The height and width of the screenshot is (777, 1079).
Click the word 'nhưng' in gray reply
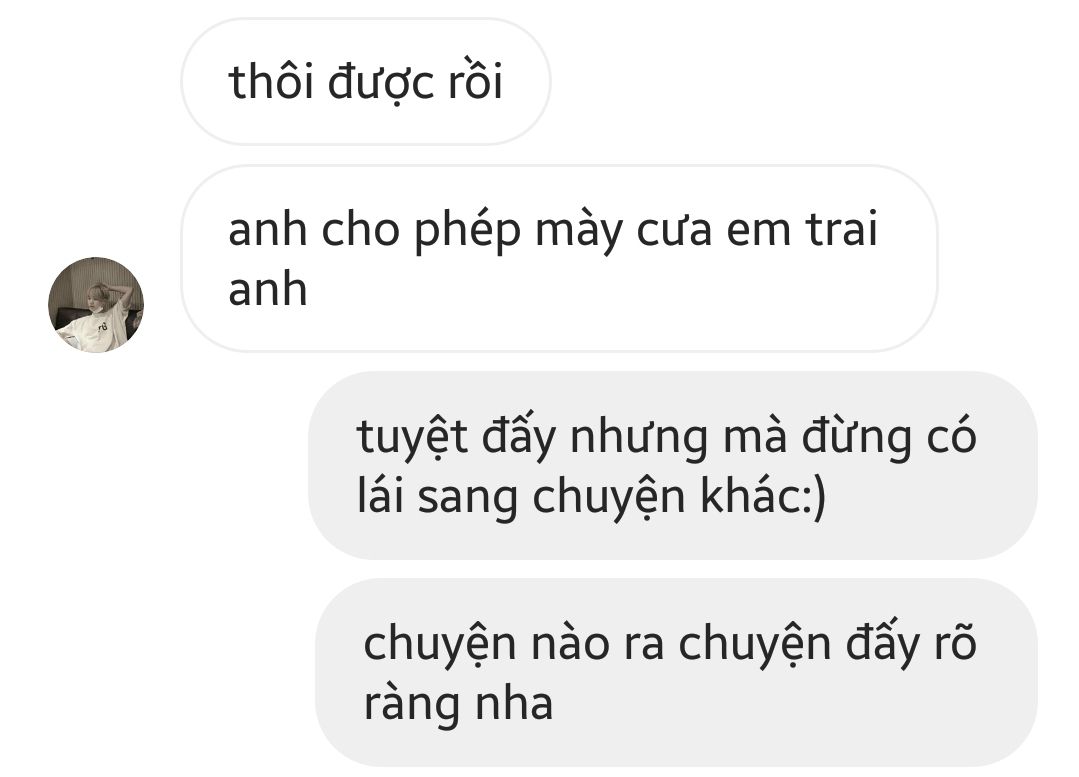coord(639,439)
